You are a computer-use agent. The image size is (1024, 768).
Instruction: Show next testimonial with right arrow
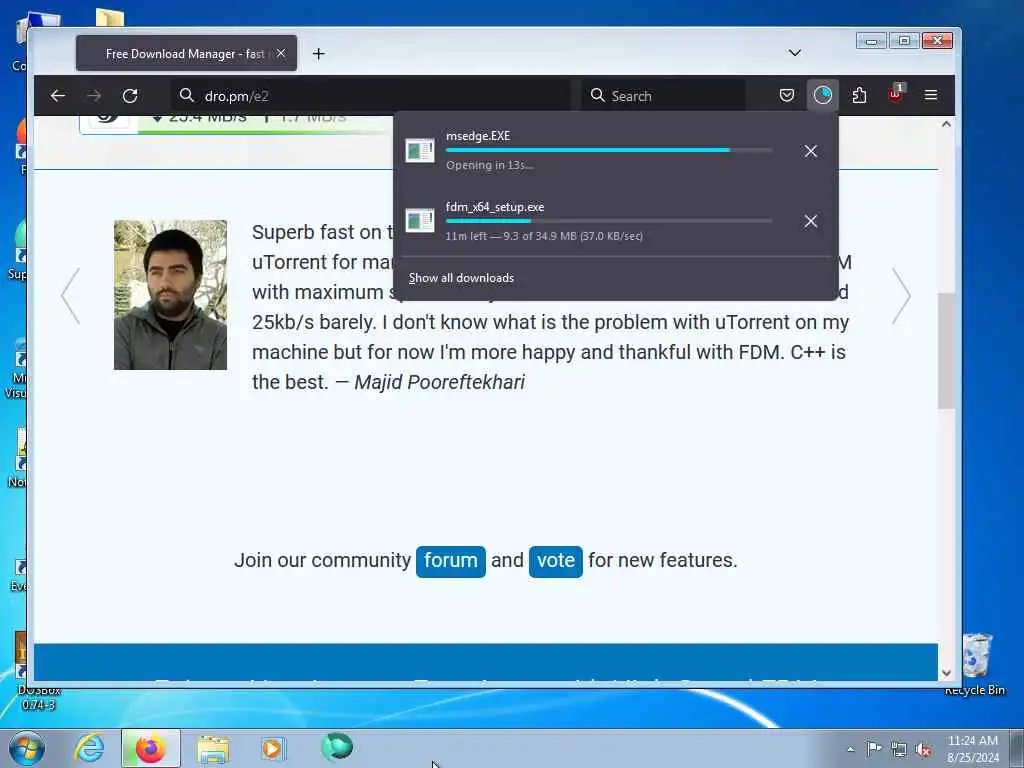901,295
